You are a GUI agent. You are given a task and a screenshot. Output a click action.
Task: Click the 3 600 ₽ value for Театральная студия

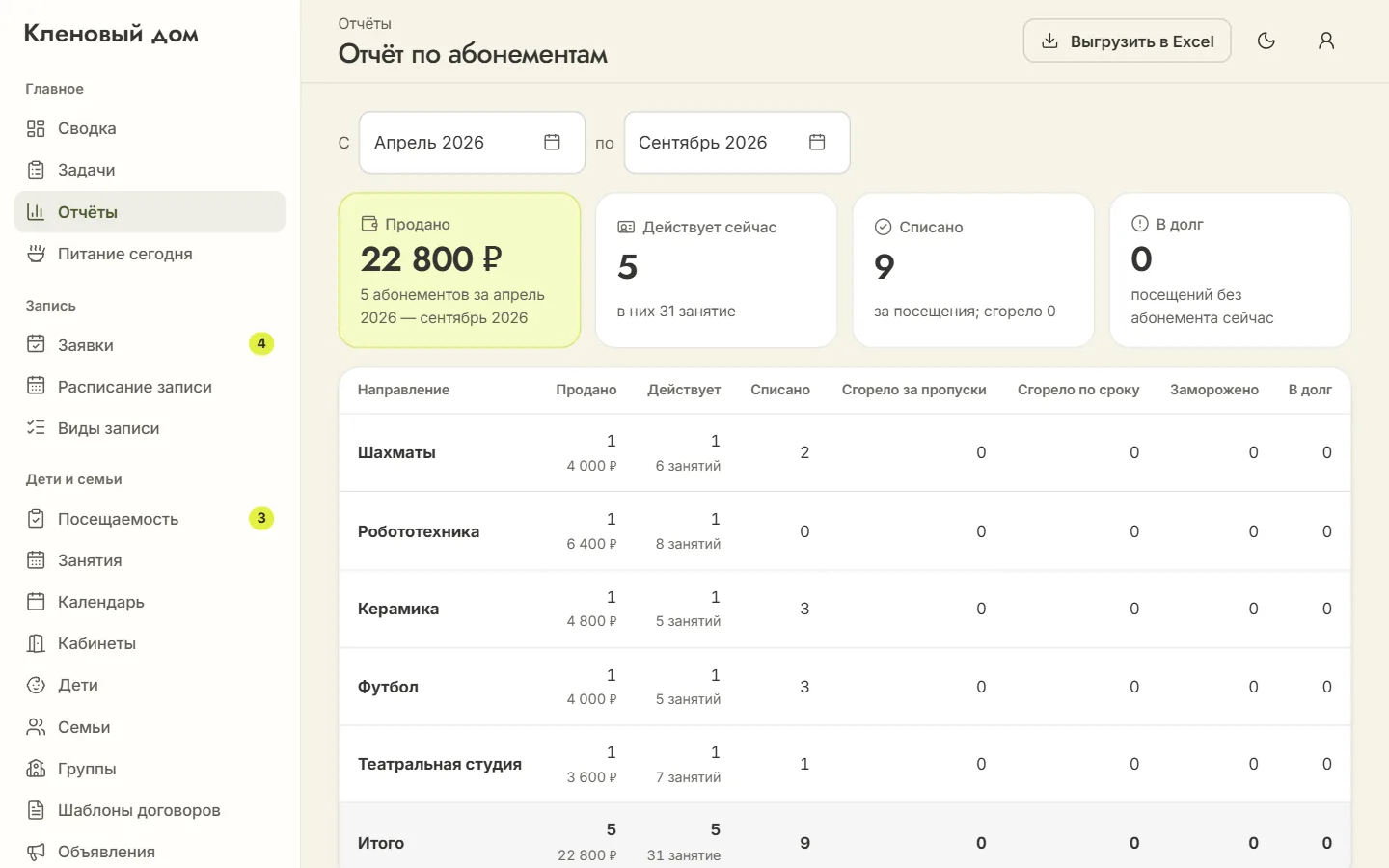click(x=591, y=777)
